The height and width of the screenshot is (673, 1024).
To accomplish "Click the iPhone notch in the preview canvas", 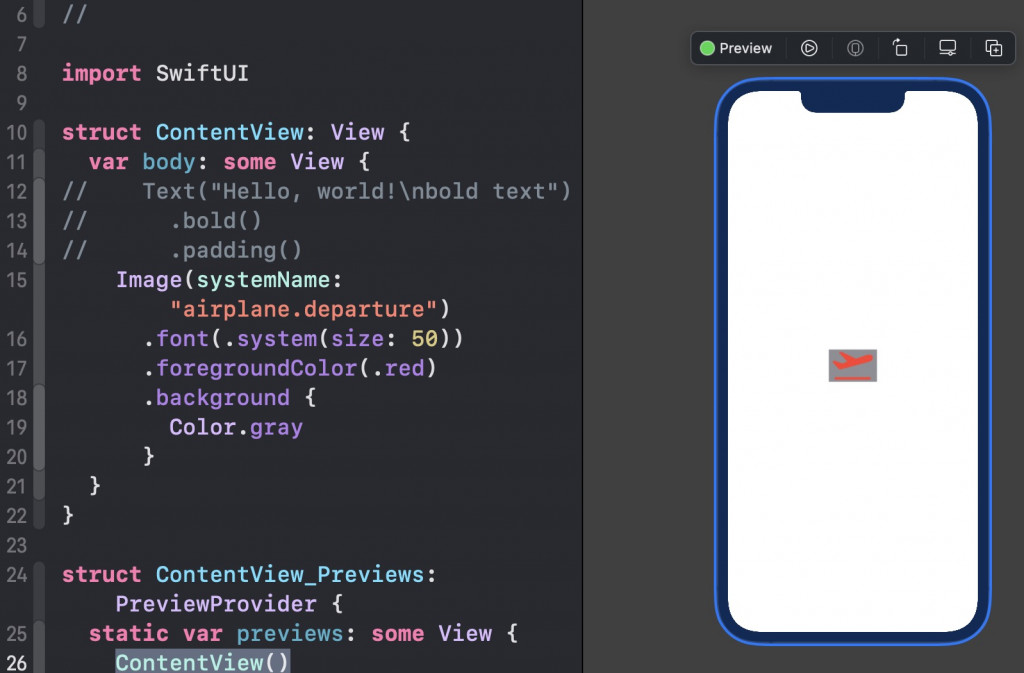I will (x=852, y=101).
